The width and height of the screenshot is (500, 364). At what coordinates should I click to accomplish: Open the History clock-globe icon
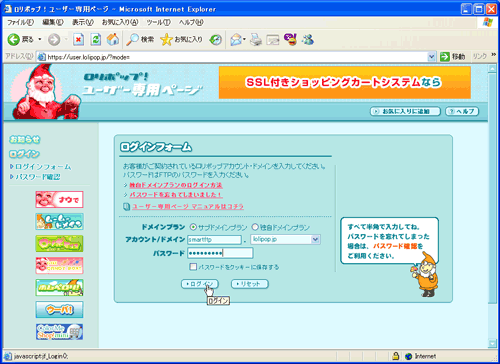tap(216, 40)
